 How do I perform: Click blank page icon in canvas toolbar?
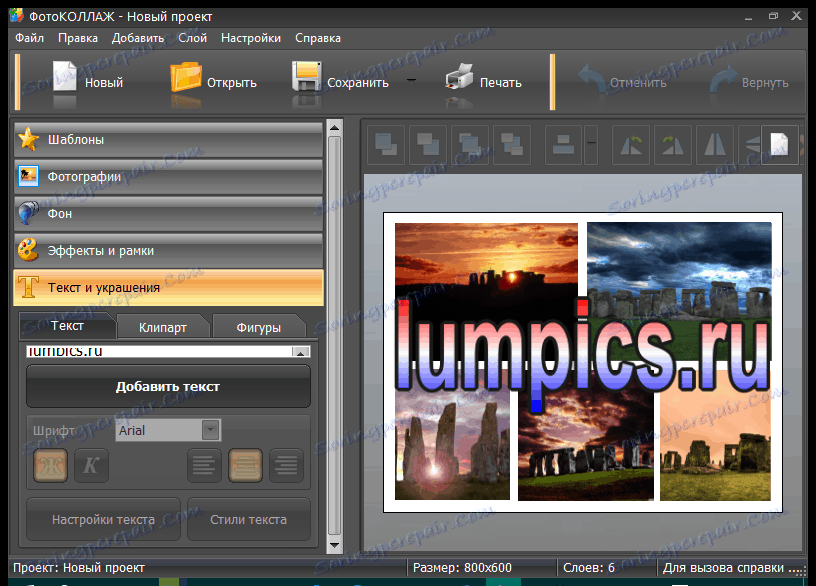click(x=779, y=145)
